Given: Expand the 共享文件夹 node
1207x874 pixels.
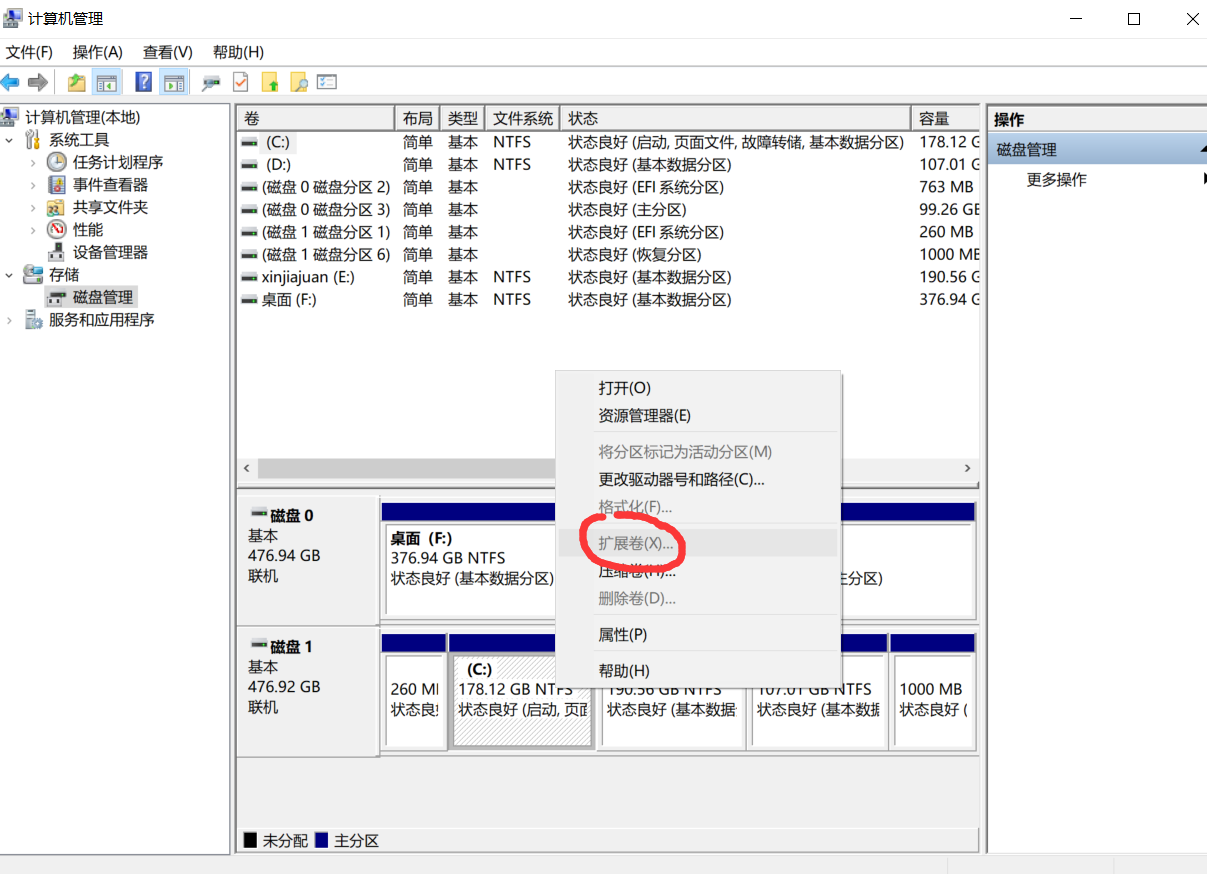Looking at the screenshot, I should [x=33, y=207].
